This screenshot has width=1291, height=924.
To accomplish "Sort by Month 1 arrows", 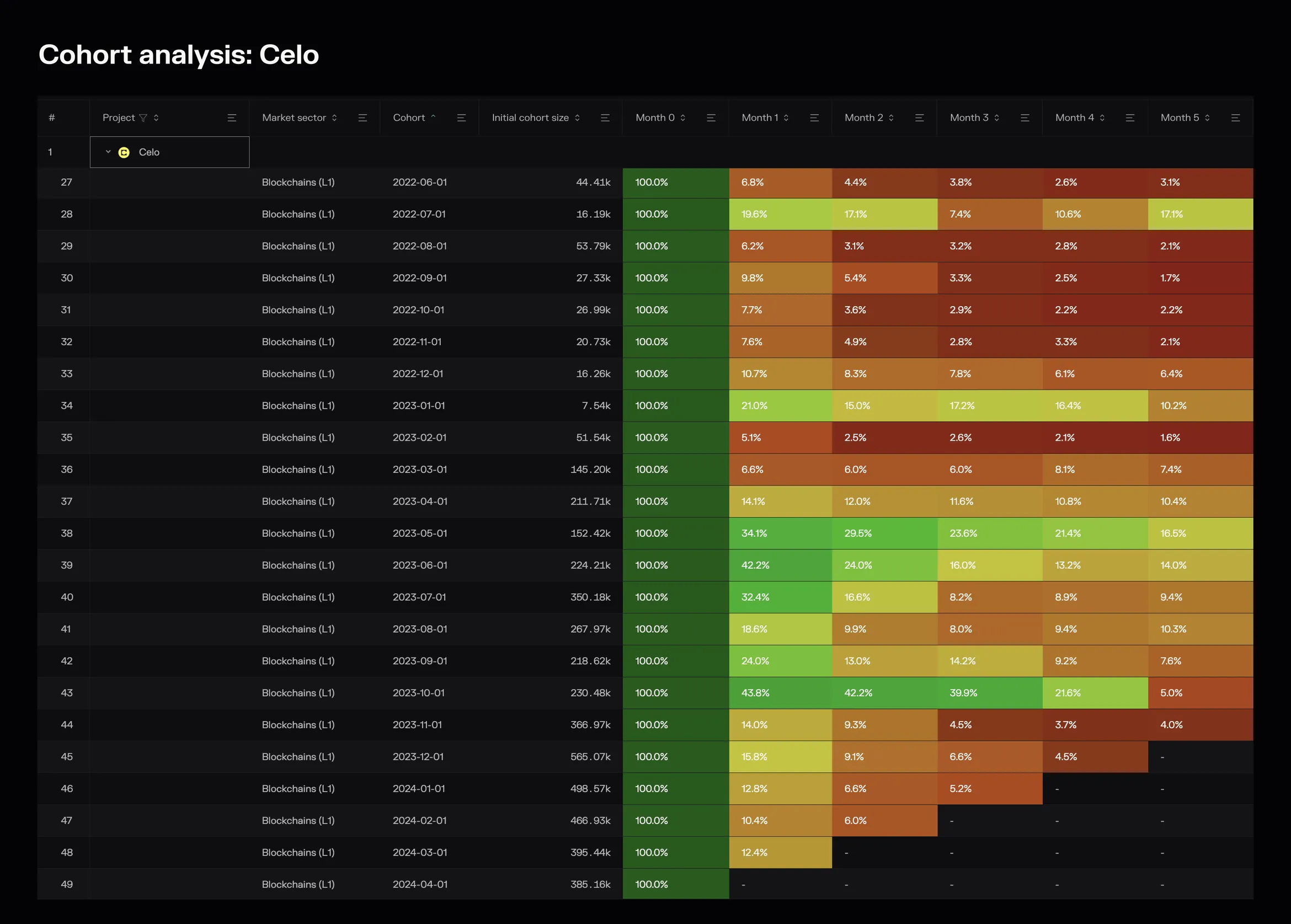I will click(786, 118).
